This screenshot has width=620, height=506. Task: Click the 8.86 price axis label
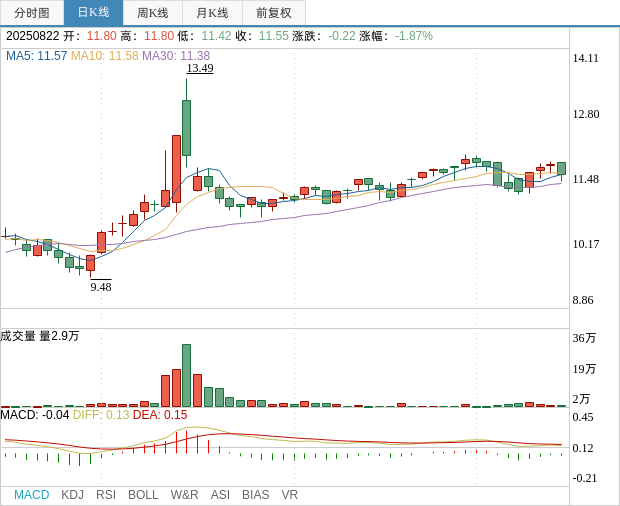pos(583,300)
